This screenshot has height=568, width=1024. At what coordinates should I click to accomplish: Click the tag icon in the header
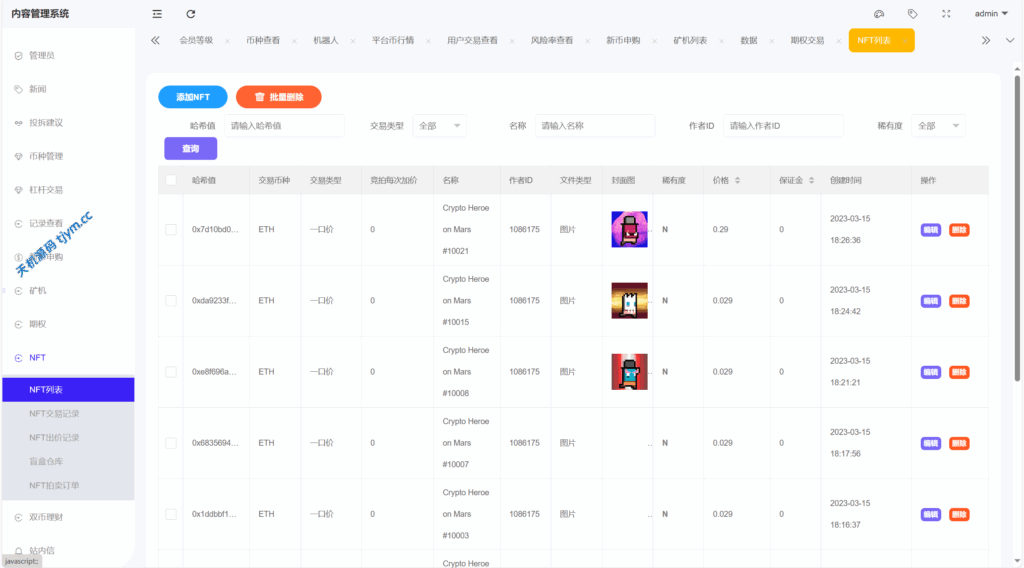(912, 14)
